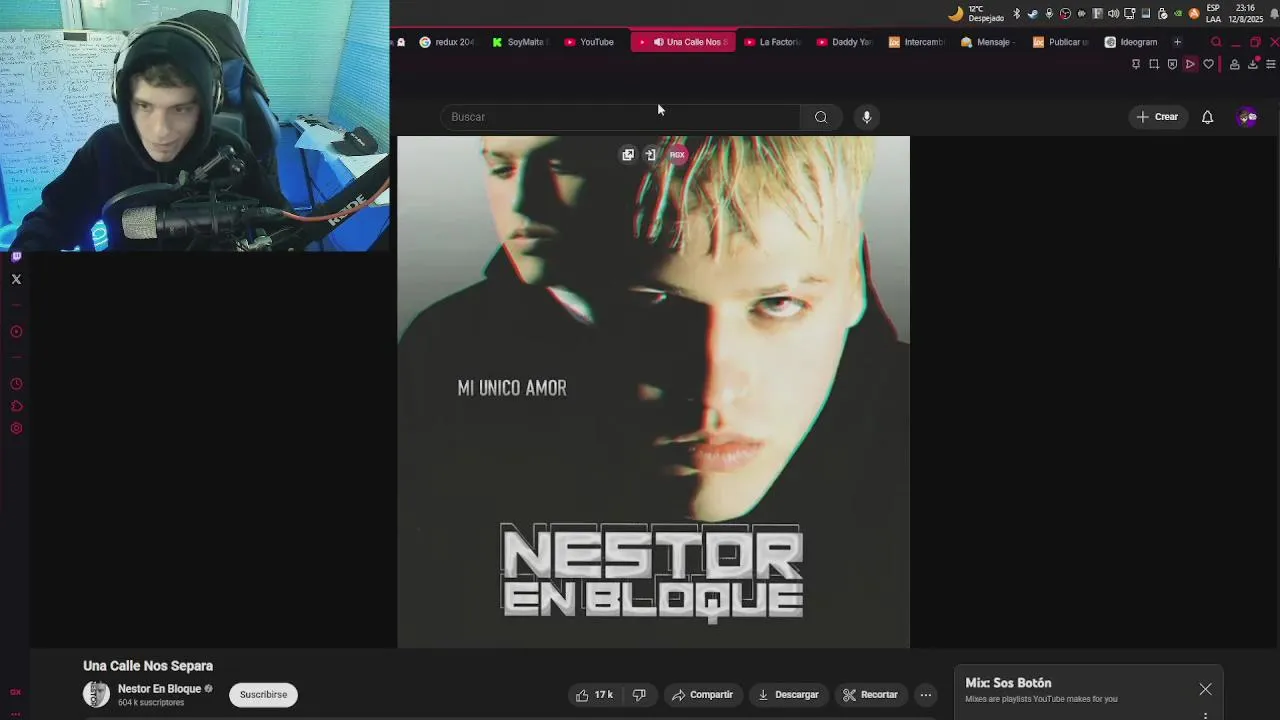Open a new tab with the plus button
The width and height of the screenshot is (1280, 720).
coord(1177,42)
